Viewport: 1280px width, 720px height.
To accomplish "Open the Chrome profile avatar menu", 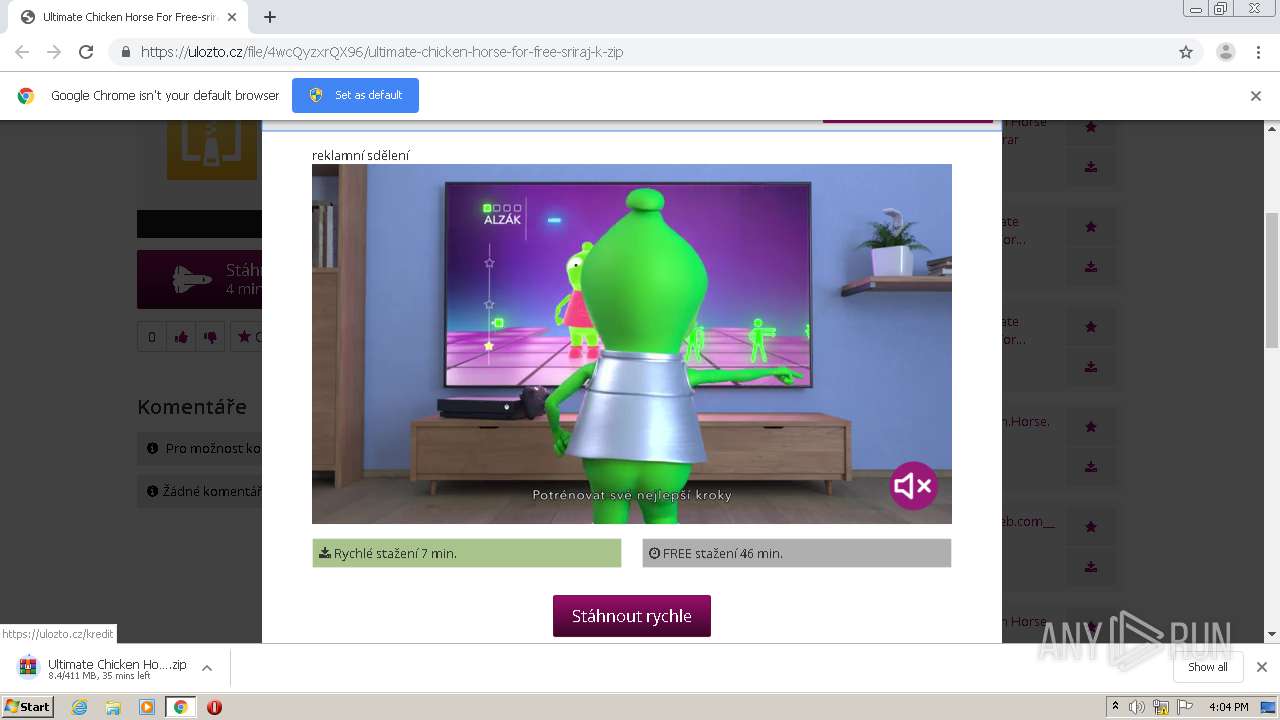I will 1225,52.
